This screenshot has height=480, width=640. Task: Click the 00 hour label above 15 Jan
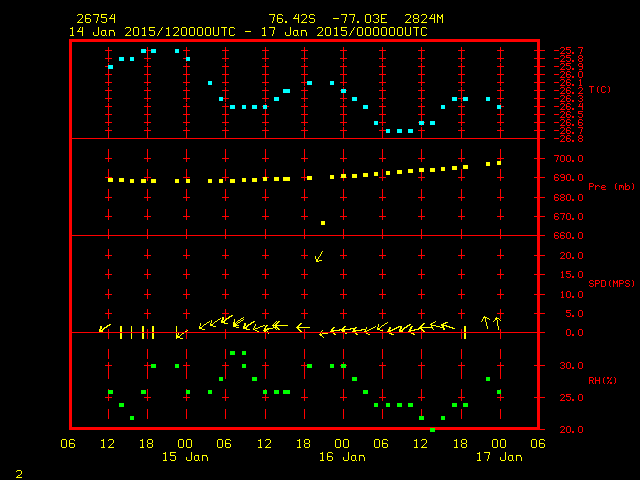185,443
